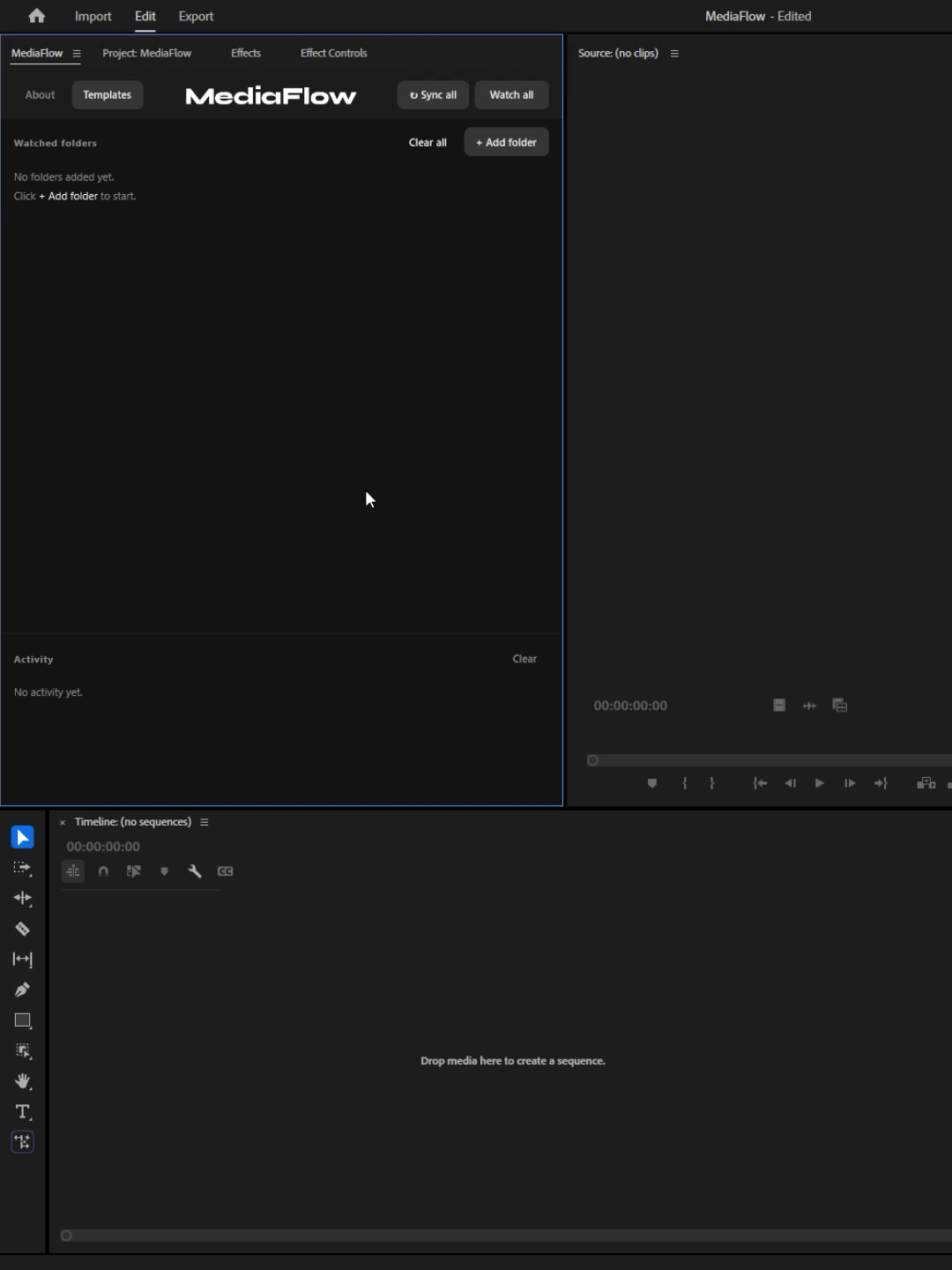Viewport: 952px width, 1270px height.
Task: Select the Pen tool
Action: click(x=22, y=990)
